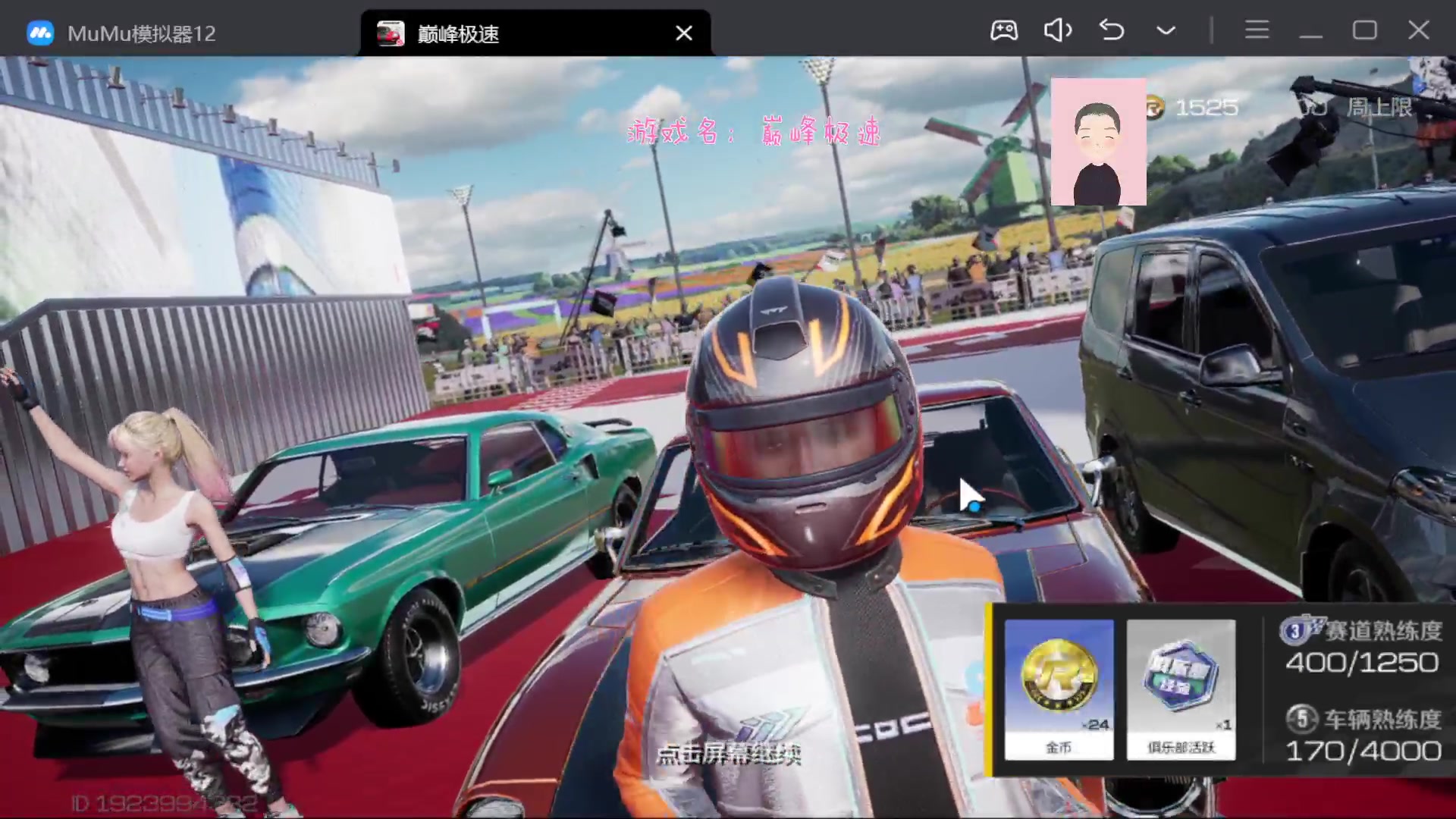
Task: Click the emulator back arrow icon
Action: pyautogui.click(x=1112, y=30)
